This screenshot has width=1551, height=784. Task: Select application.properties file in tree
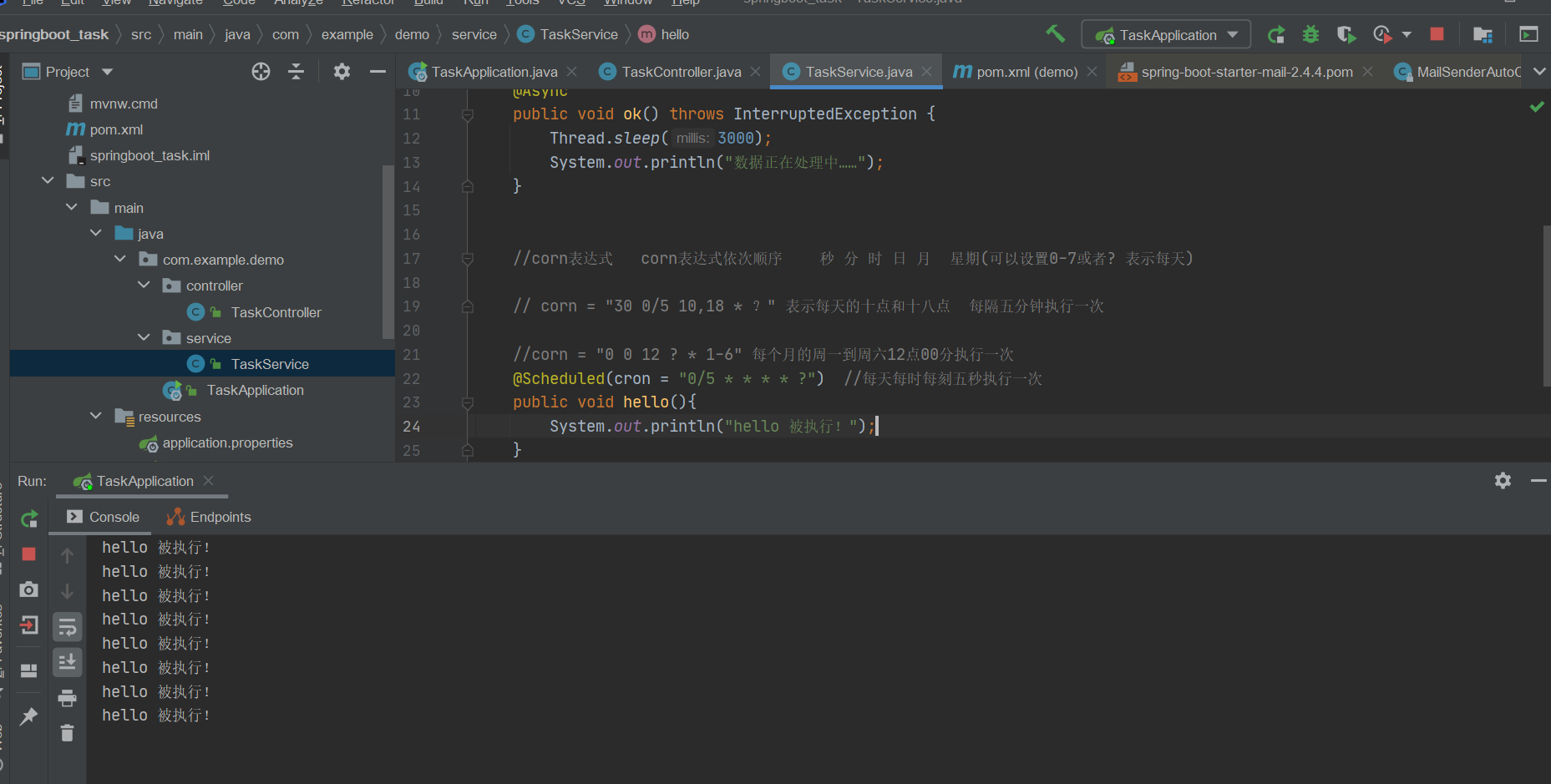click(x=227, y=443)
